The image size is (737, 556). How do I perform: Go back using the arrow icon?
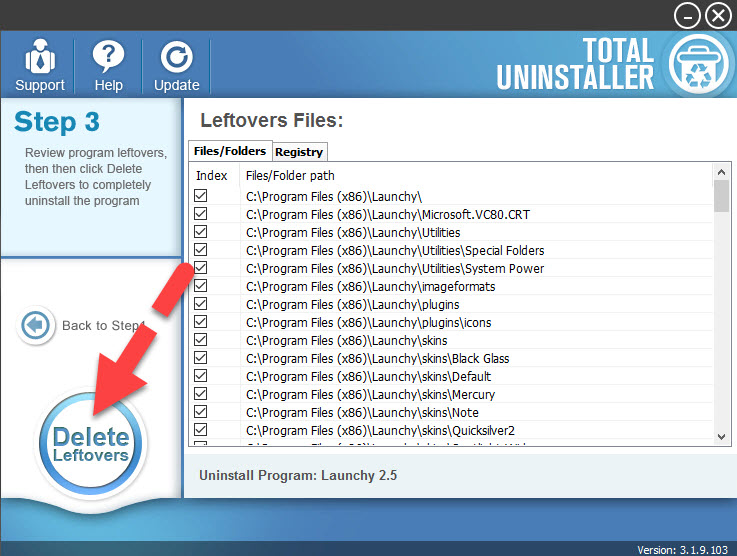[35, 325]
